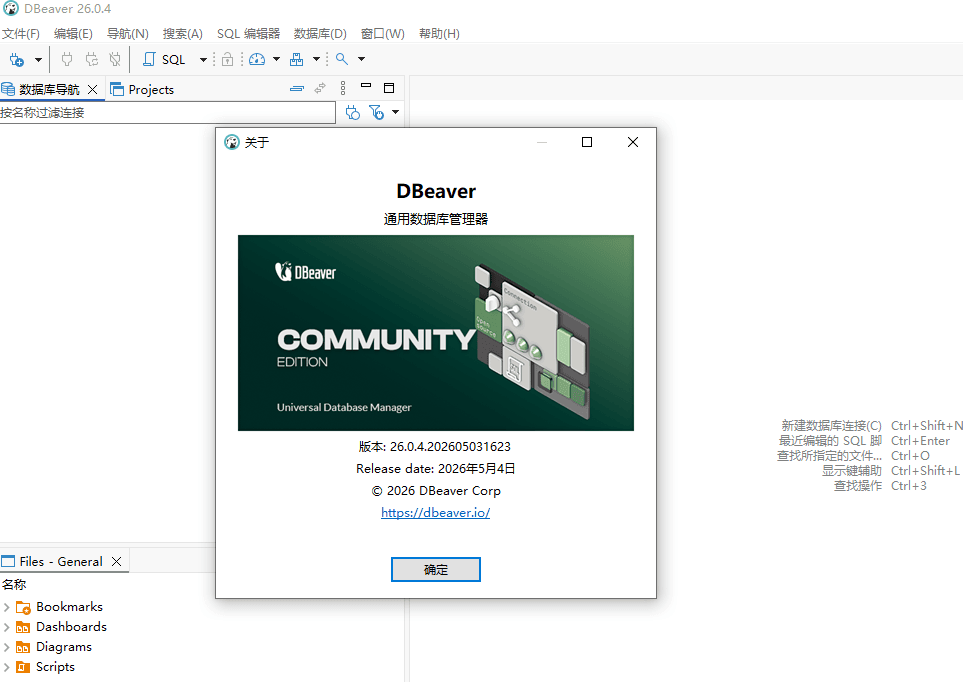Open the 导航(N) menu

tap(128, 34)
